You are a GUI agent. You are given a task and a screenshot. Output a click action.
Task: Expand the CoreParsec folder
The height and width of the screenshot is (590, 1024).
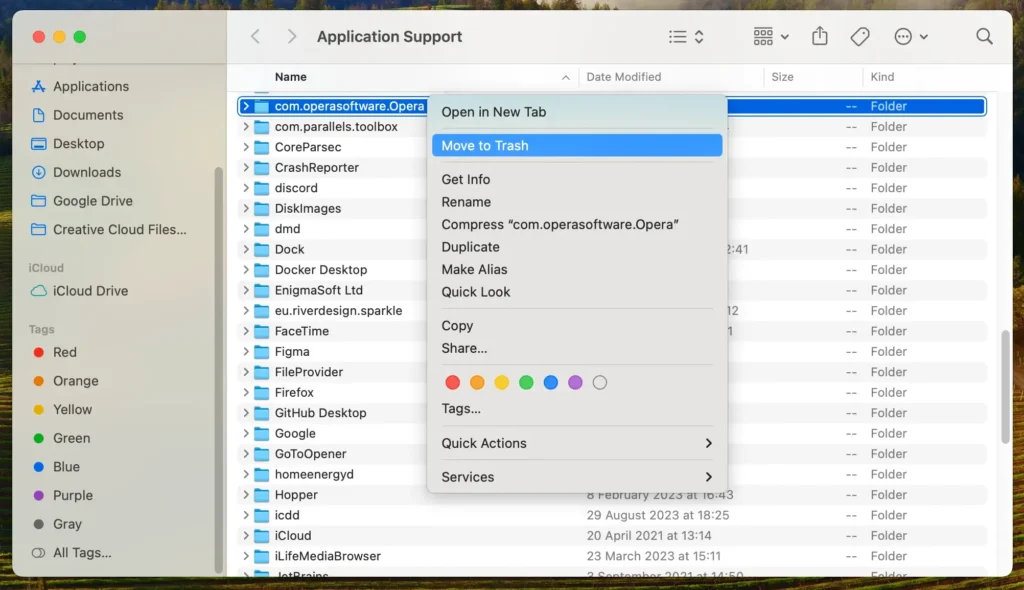click(x=246, y=147)
